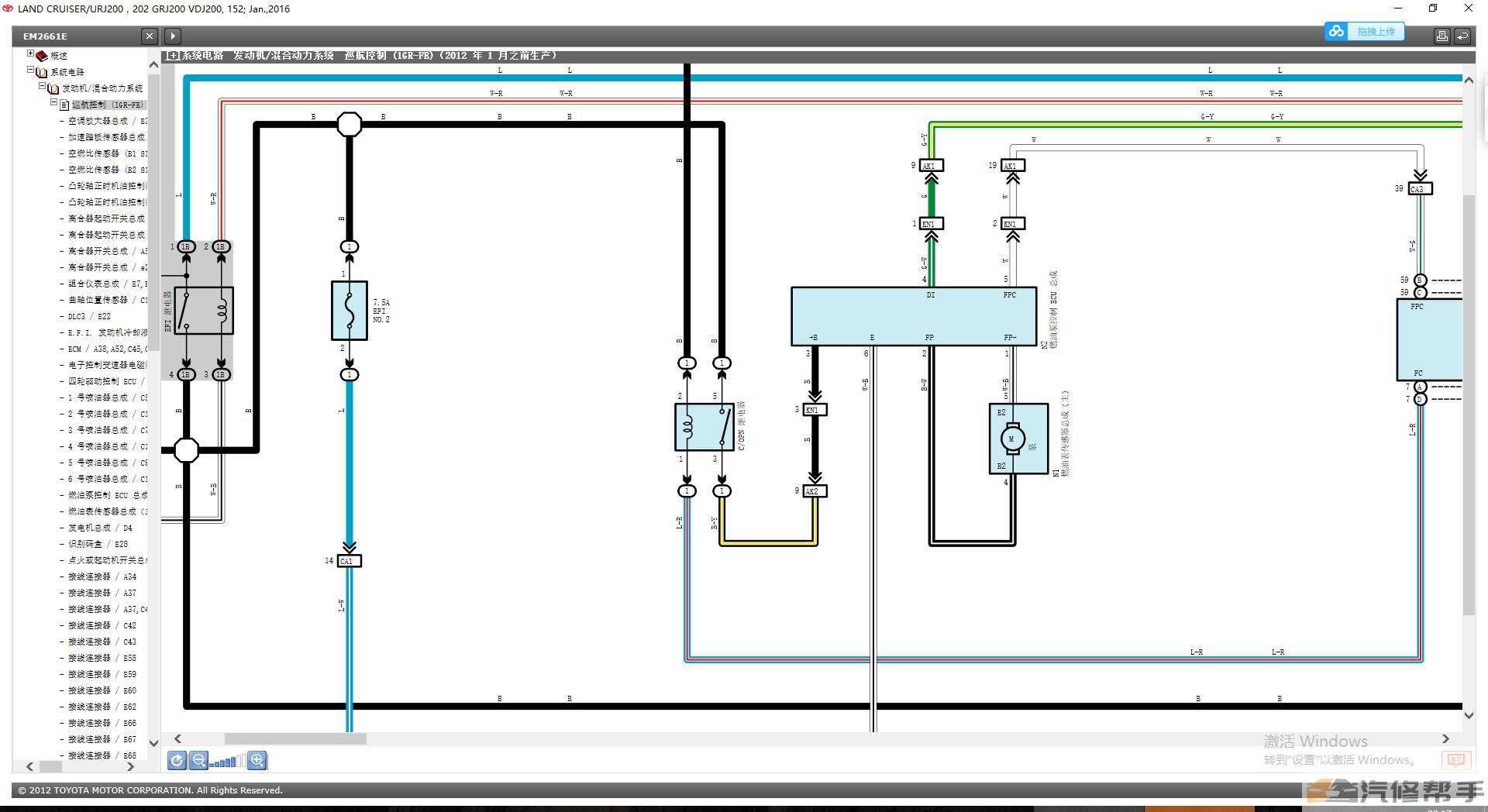Open DLC3 / E22 entry
Image resolution: width=1488 pixels, height=812 pixels.
(x=89, y=316)
